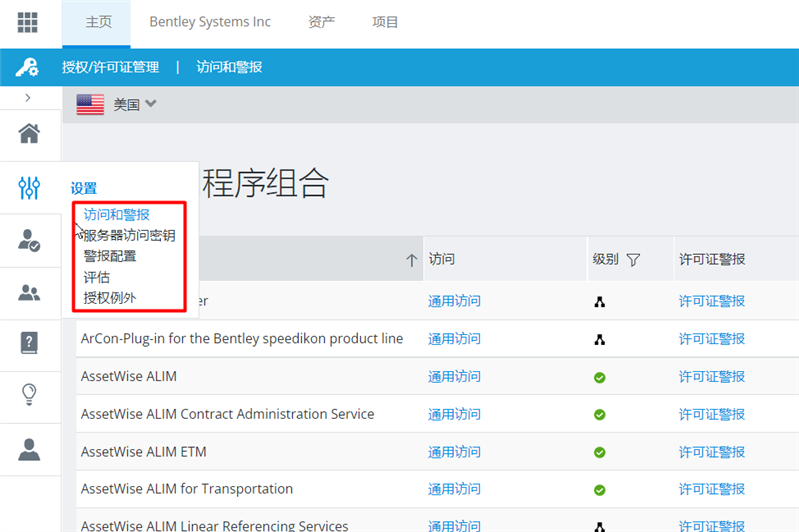
Task: Expand the sidebar with chevron arrow
Action: [28, 97]
